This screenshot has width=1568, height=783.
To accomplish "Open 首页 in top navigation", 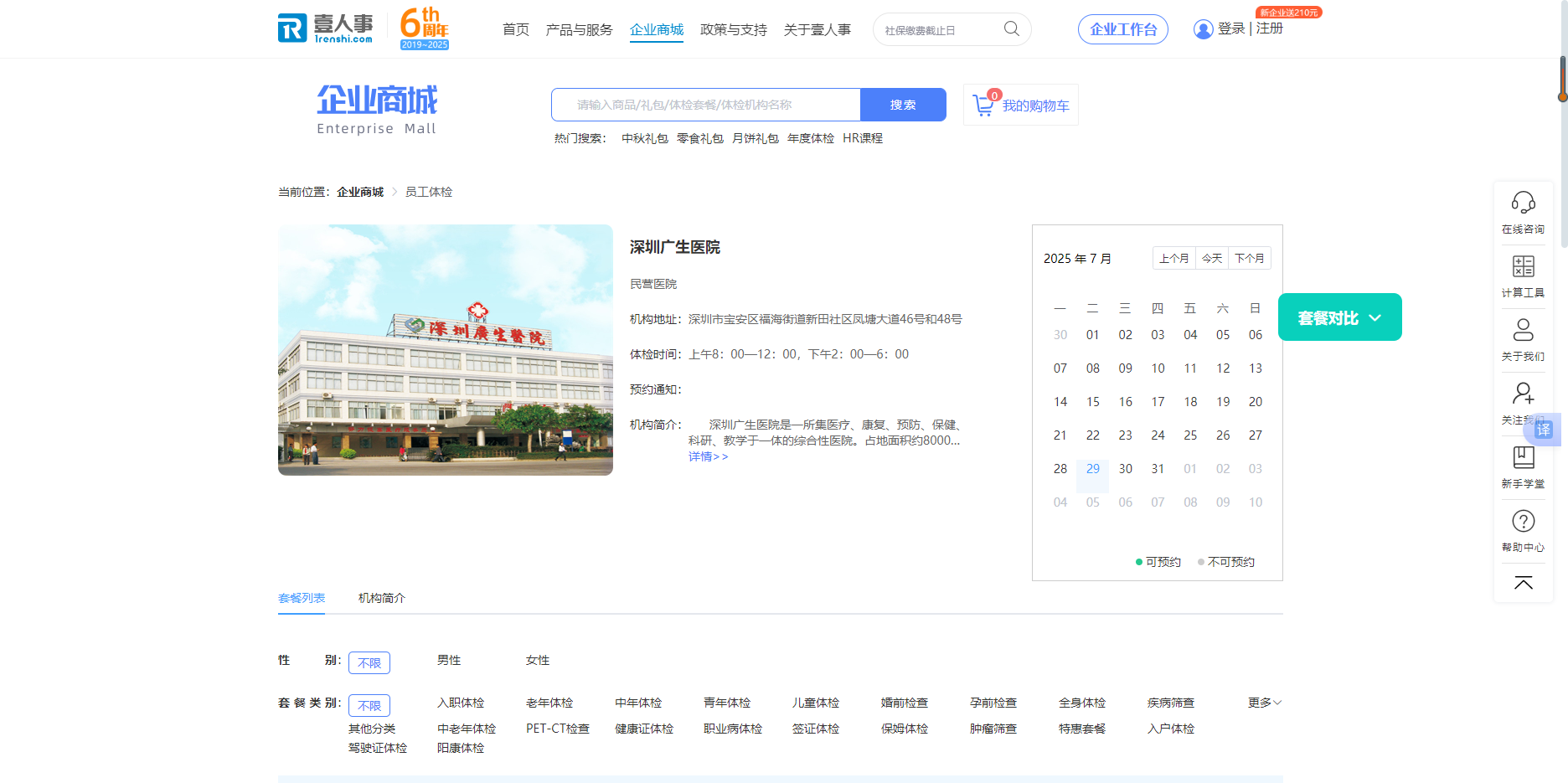I will [516, 30].
